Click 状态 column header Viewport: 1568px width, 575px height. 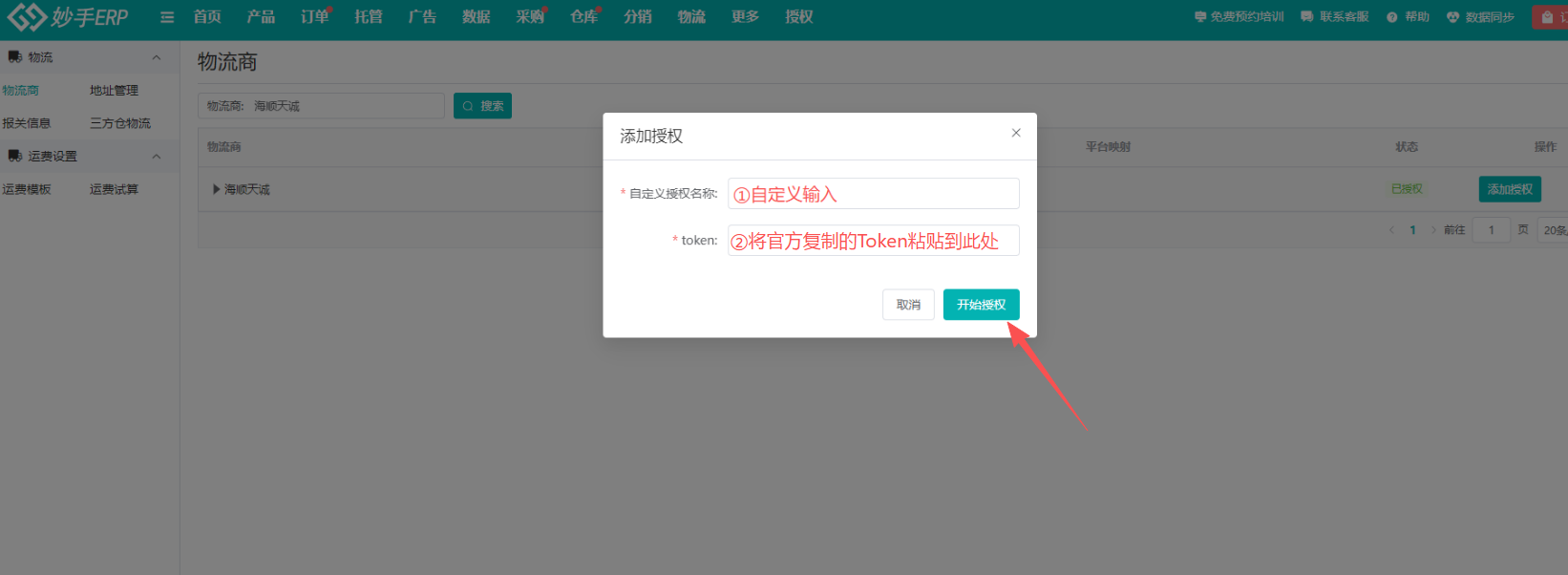pyautogui.click(x=1407, y=147)
